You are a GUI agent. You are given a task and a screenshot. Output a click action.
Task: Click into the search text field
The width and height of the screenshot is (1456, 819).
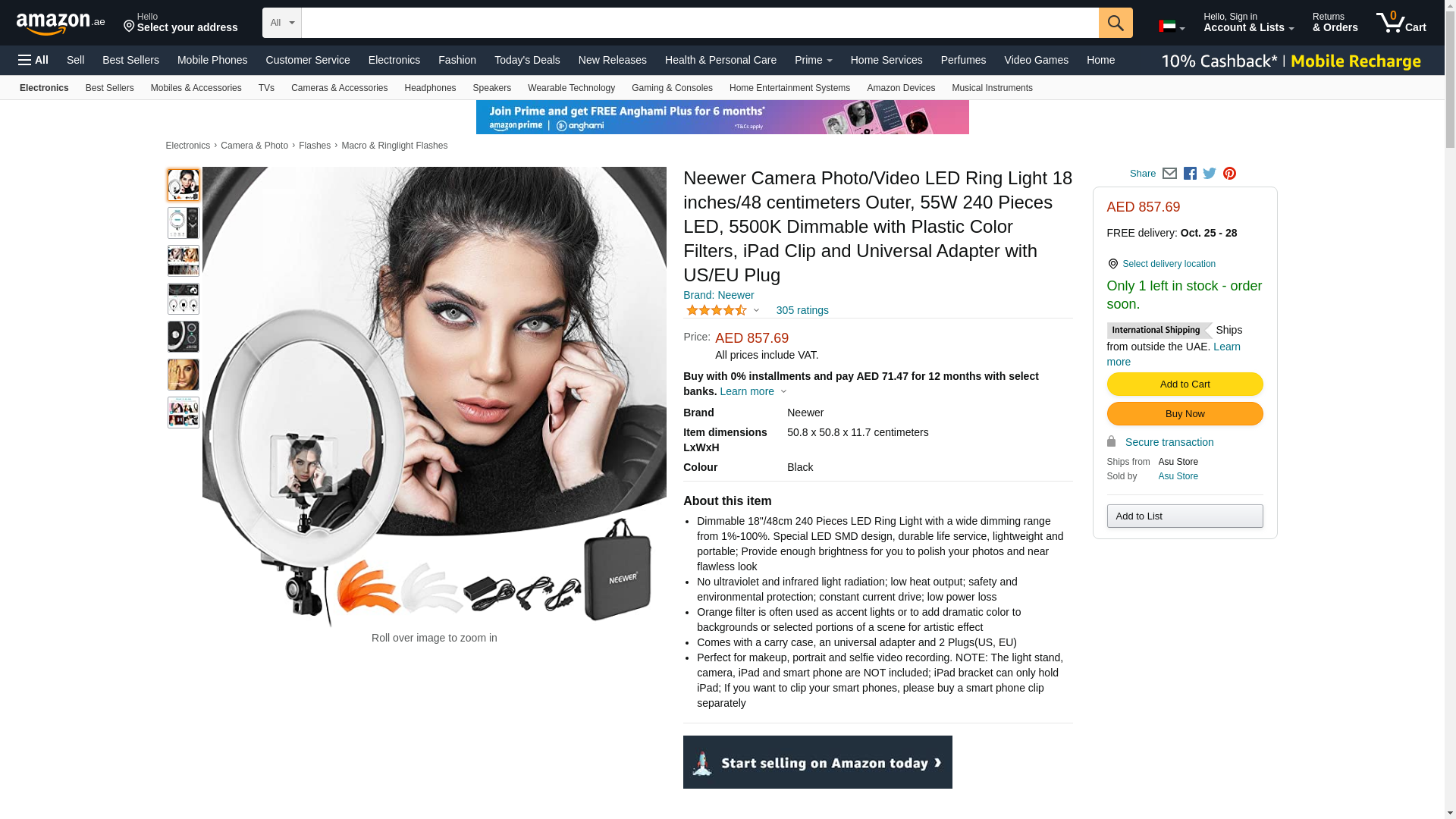coord(700,23)
